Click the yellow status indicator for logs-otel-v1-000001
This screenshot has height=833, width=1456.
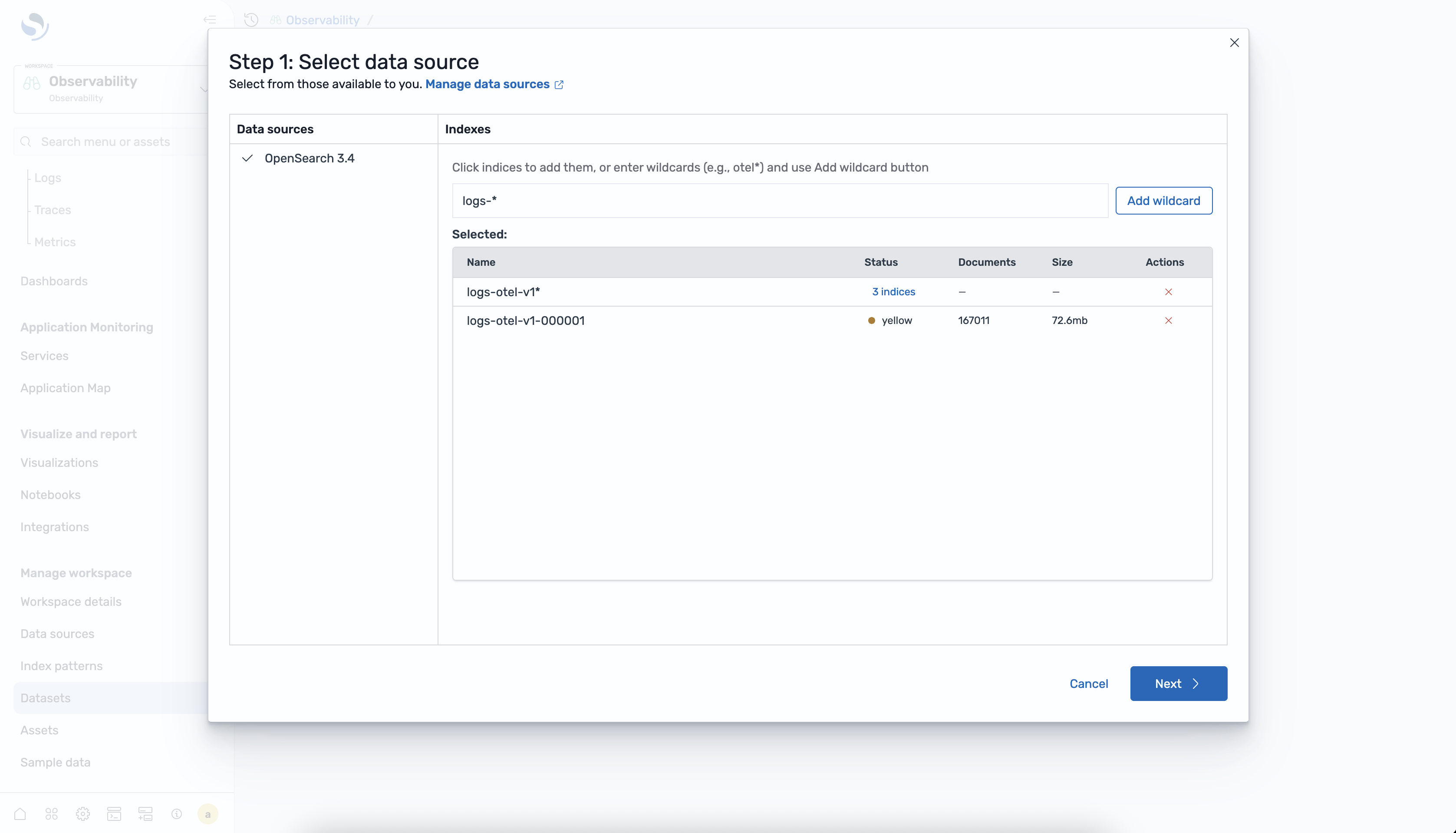pos(872,321)
